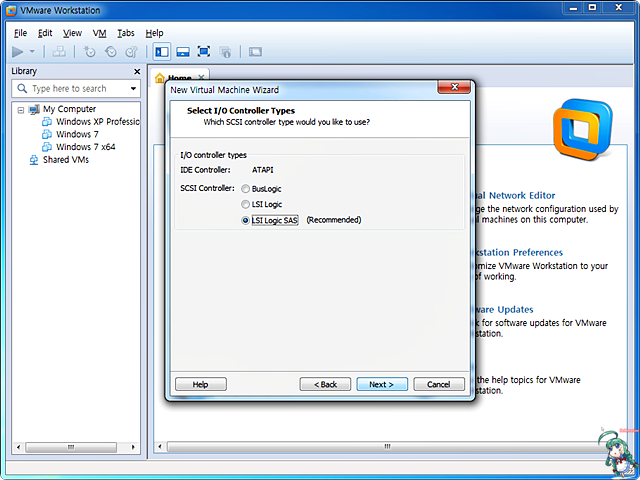Select the Windows 7 x64 VM
The image size is (640, 480).
tap(86, 147)
